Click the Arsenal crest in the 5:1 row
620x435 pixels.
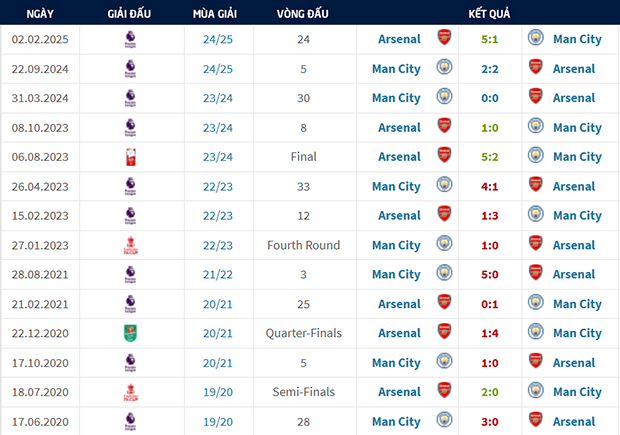pos(444,37)
